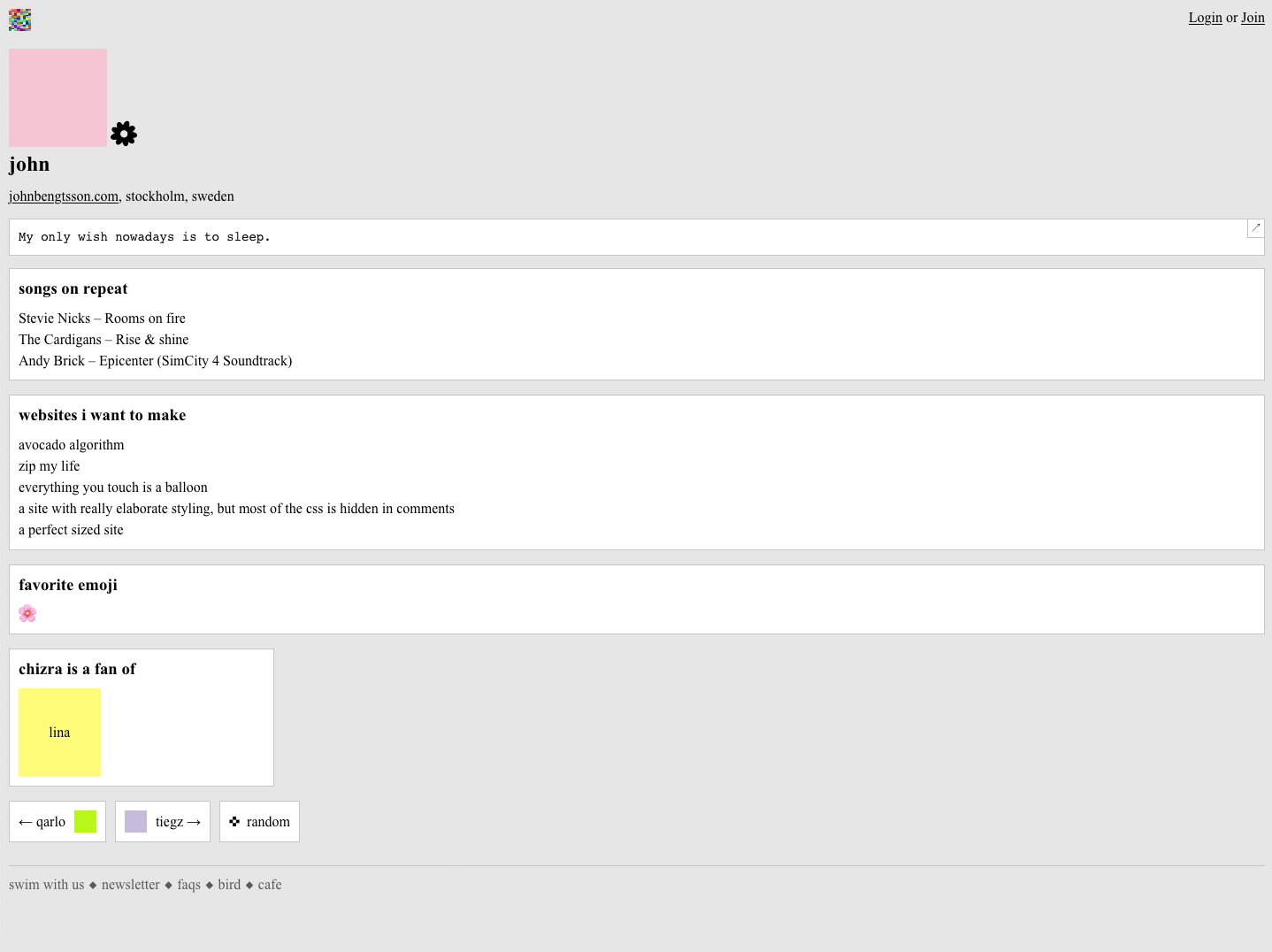1272x952 pixels.
Task: Click tiegz's lavender color swatch
Action: click(135, 822)
